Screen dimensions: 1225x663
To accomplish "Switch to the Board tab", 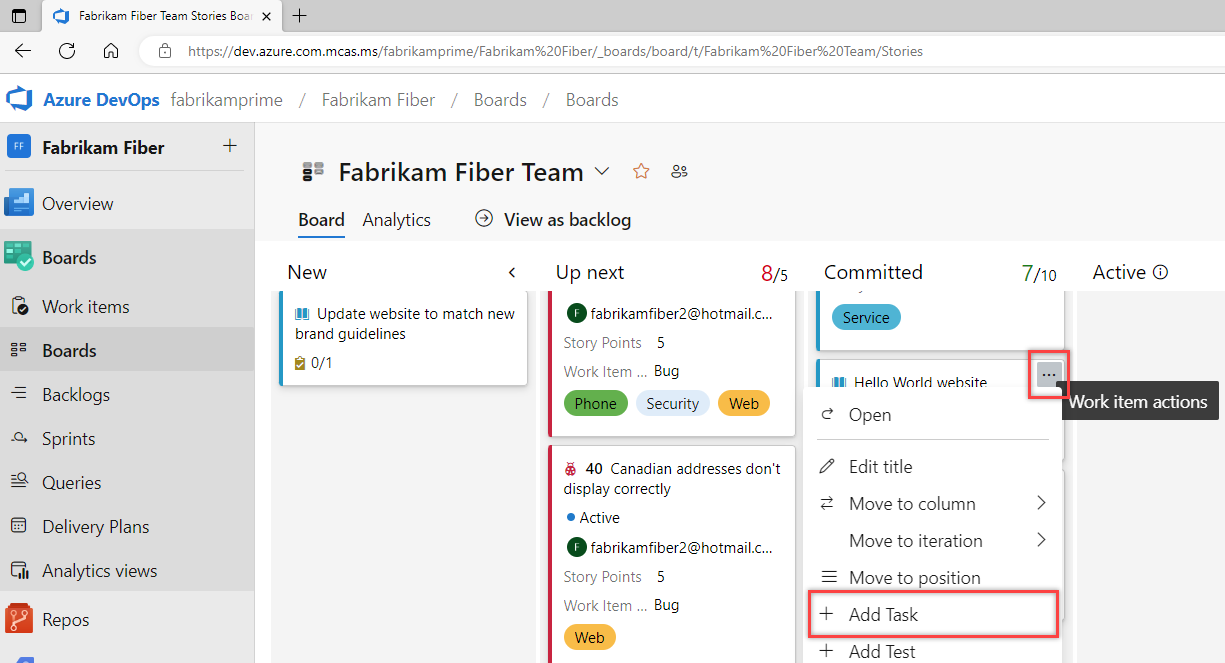I will [321, 220].
